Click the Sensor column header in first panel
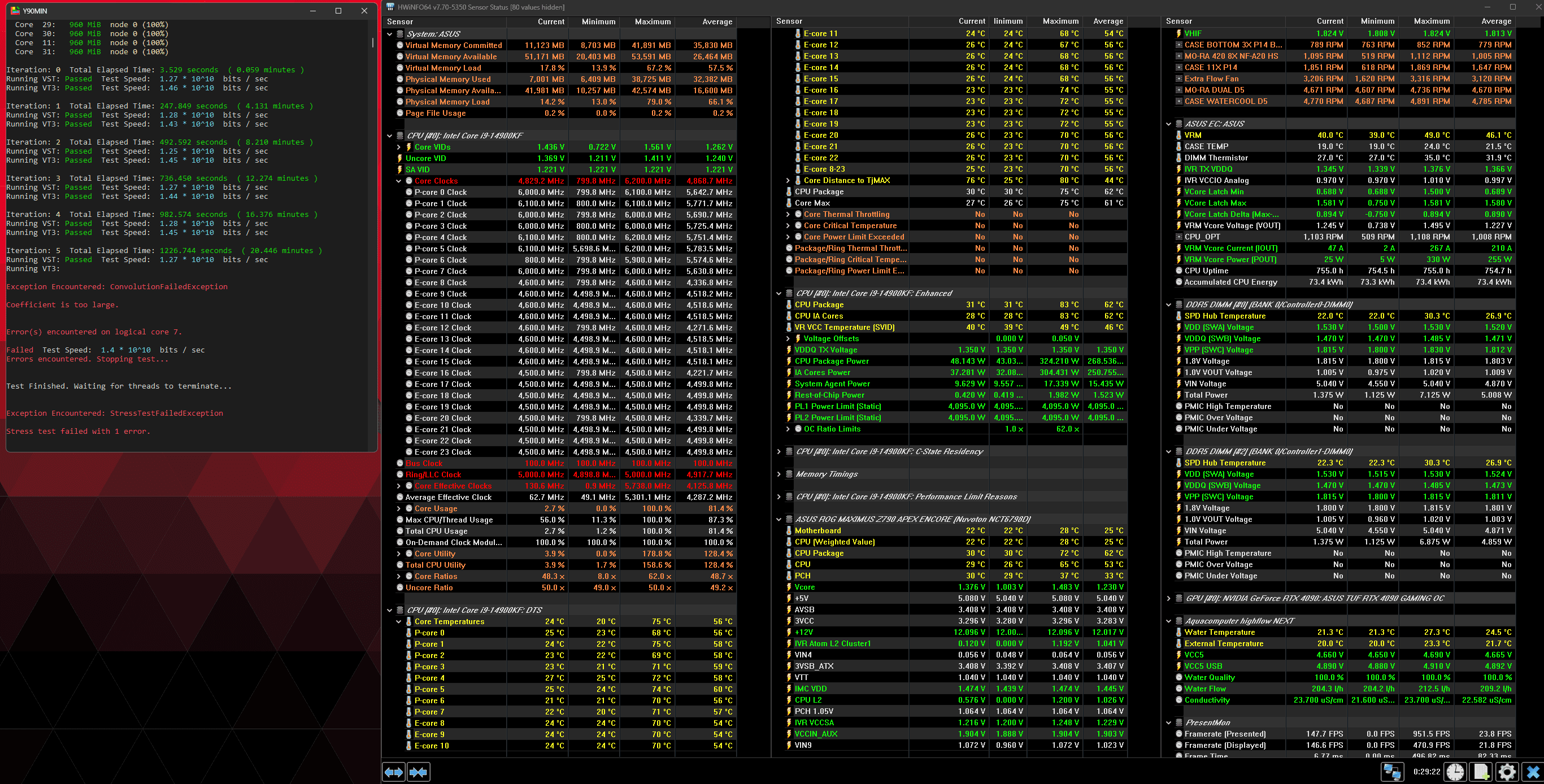This screenshot has width=1544, height=784. [444, 21]
